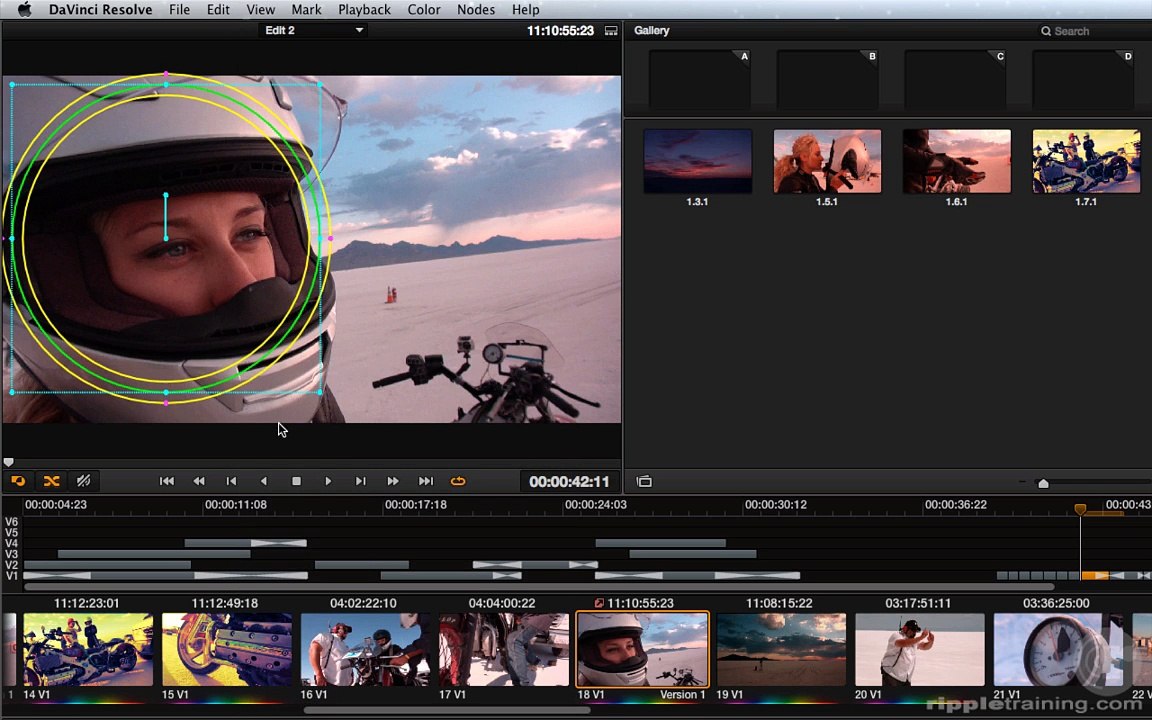Stop playback
This screenshot has width=1152, height=720.
296,481
